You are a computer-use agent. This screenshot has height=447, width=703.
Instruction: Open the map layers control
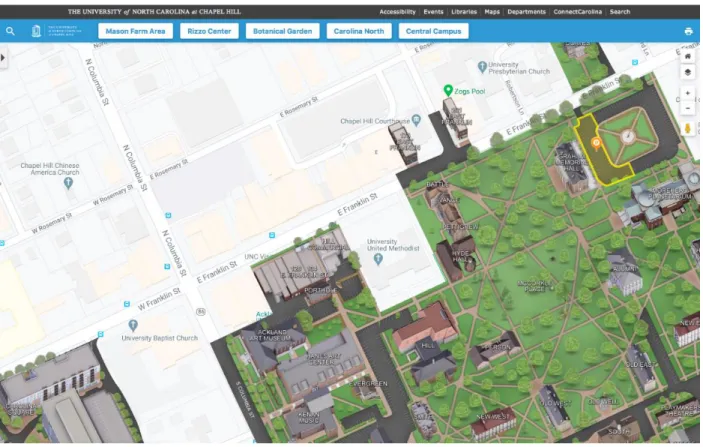point(687,72)
